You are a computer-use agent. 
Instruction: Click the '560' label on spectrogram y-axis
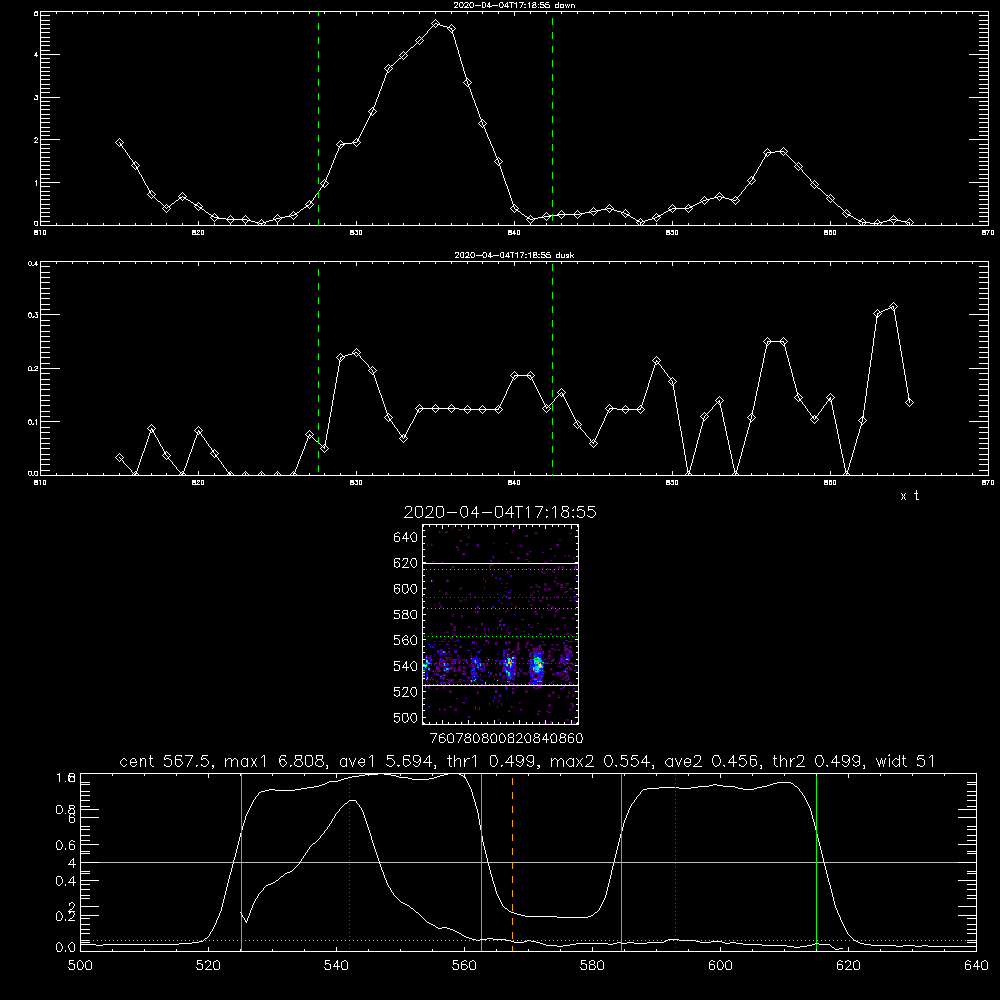(x=406, y=640)
